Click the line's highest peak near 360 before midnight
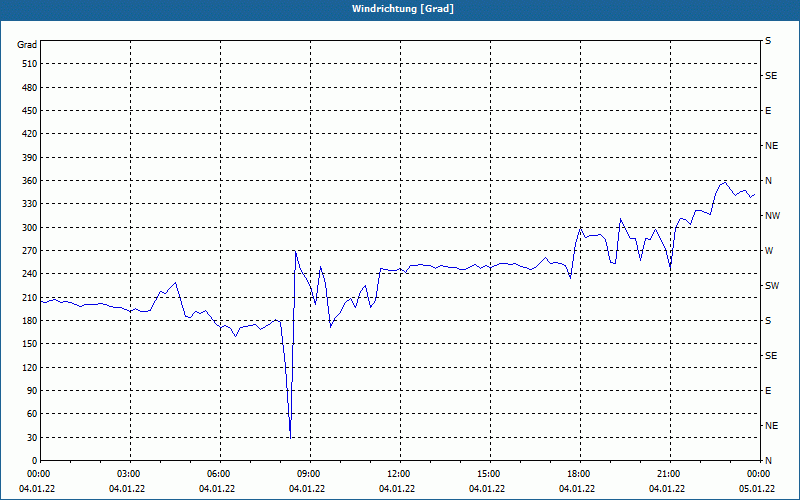The height and width of the screenshot is (500, 800). [x=725, y=182]
